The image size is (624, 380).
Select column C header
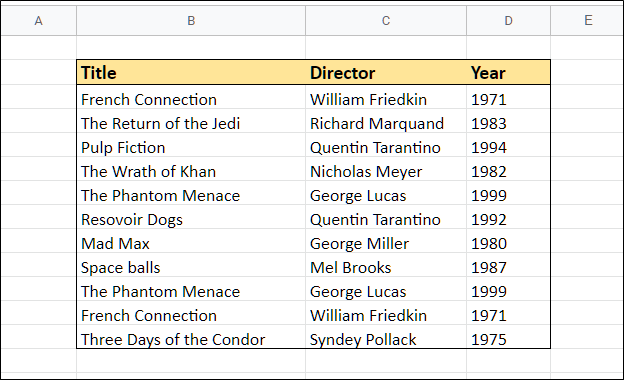tap(386, 20)
